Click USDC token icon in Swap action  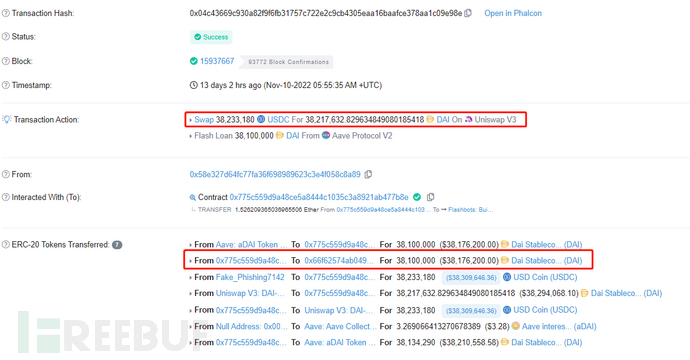click(x=261, y=119)
